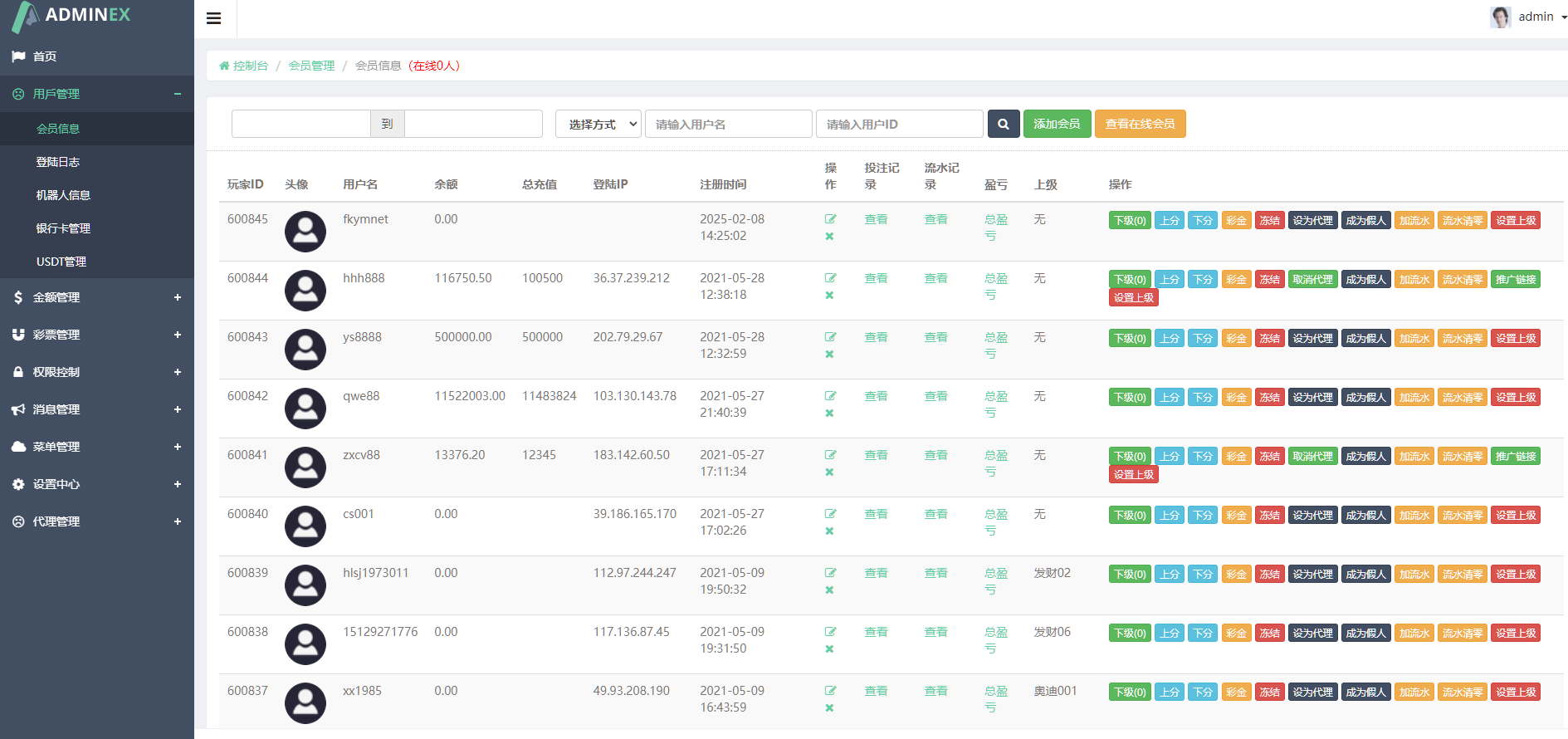Viewport: 1568px width, 739px height.
Task: Click edit icon for user qwe88
Action: point(830,396)
